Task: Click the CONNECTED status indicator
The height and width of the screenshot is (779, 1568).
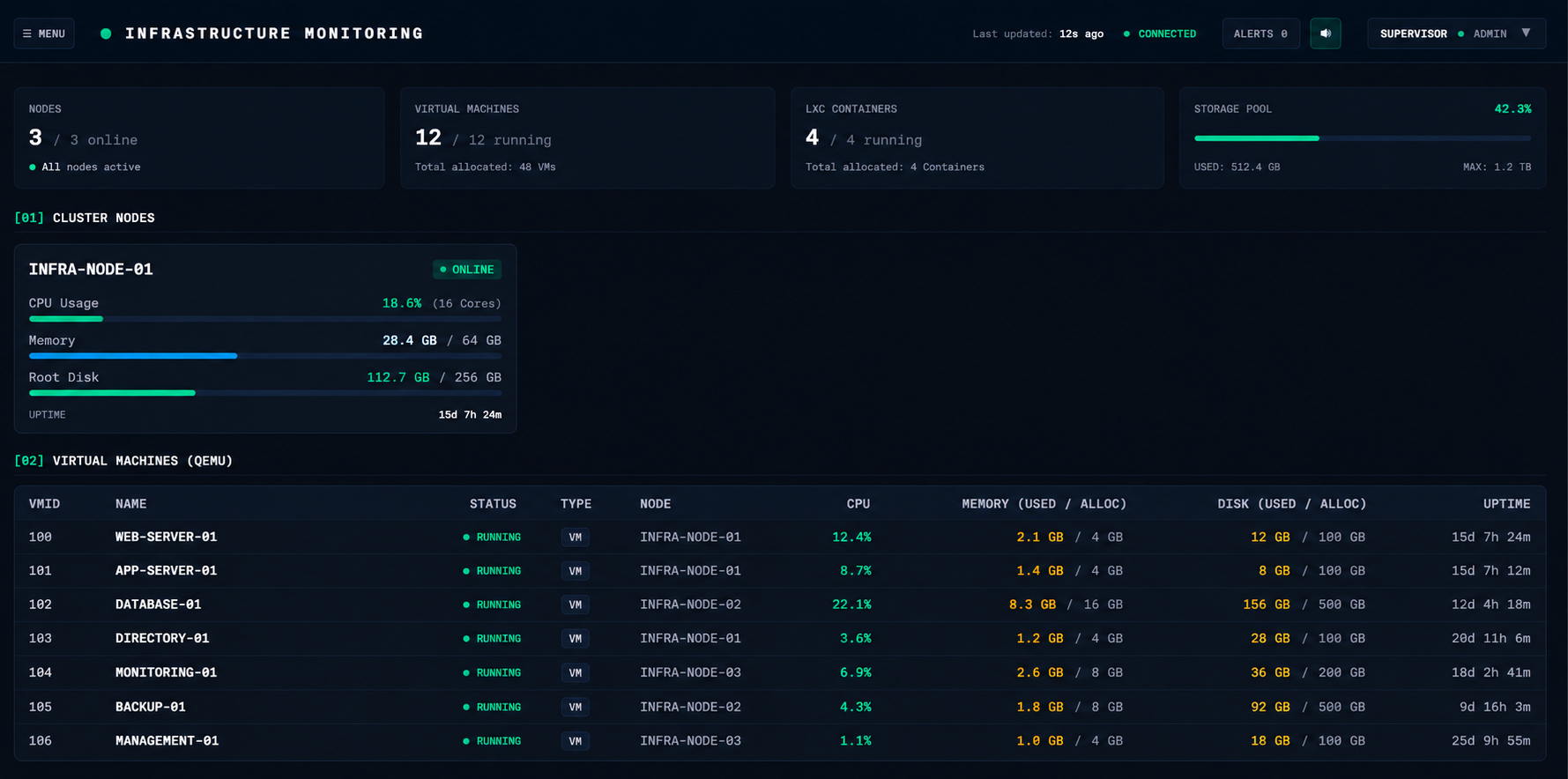Action: pyautogui.click(x=1160, y=33)
